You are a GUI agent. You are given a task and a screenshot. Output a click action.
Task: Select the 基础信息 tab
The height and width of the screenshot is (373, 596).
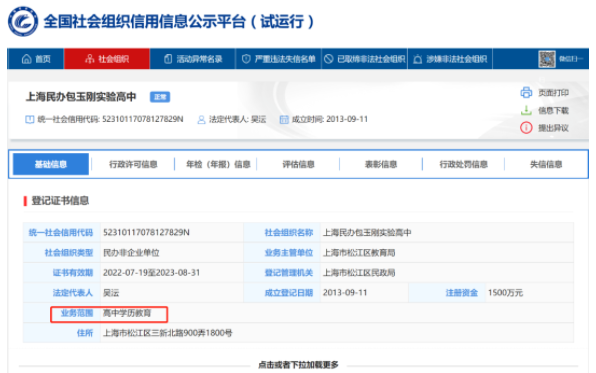[51, 164]
